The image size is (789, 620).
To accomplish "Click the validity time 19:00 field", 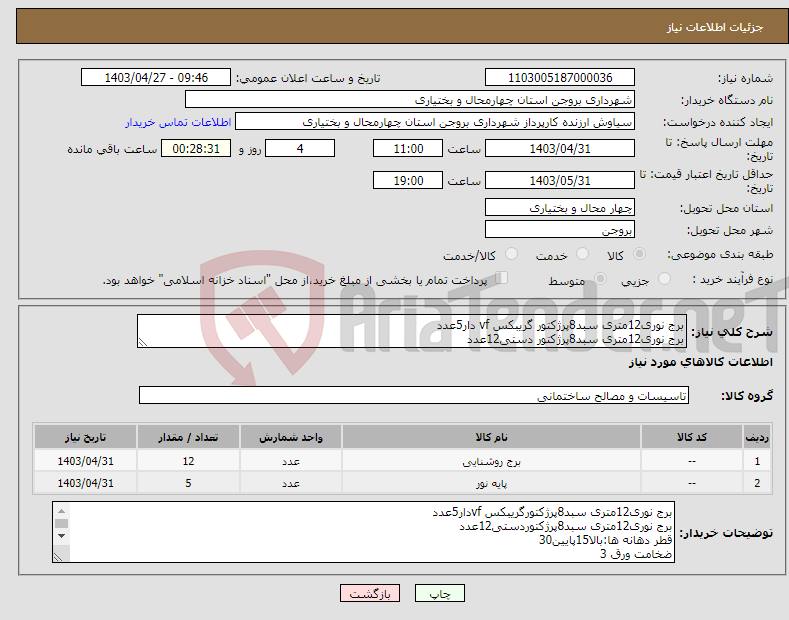I will point(408,180).
